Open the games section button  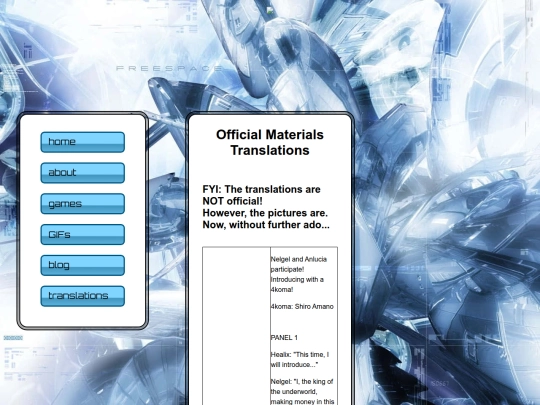point(83,204)
